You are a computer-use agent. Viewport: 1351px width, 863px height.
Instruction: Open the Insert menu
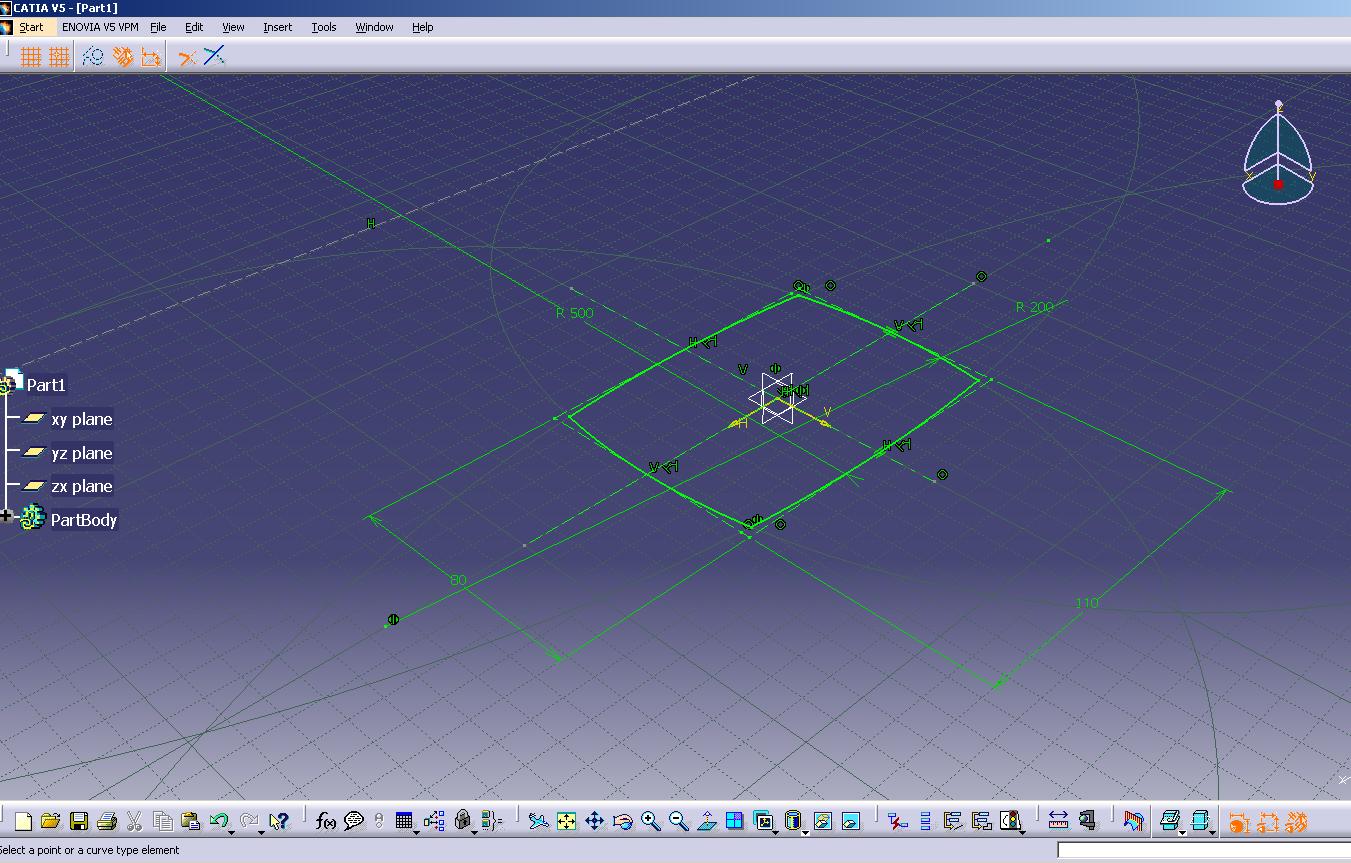point(278,27)
